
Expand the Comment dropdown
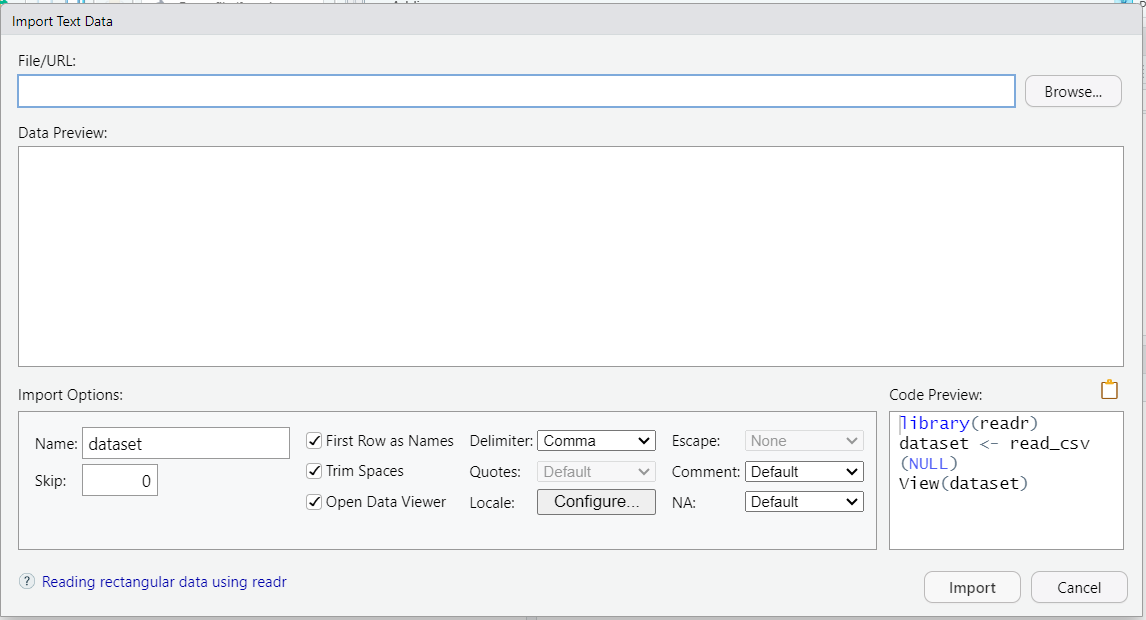(804, 471)
